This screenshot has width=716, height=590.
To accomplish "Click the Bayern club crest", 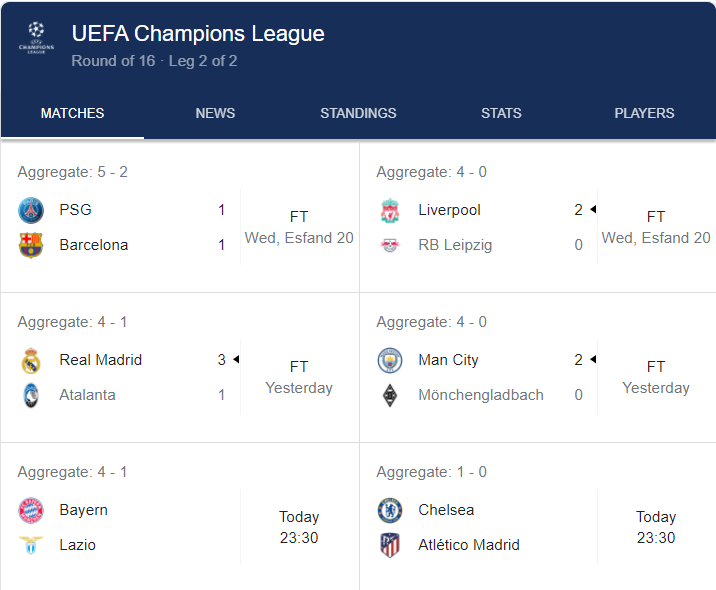I will [x=31, y=510].
